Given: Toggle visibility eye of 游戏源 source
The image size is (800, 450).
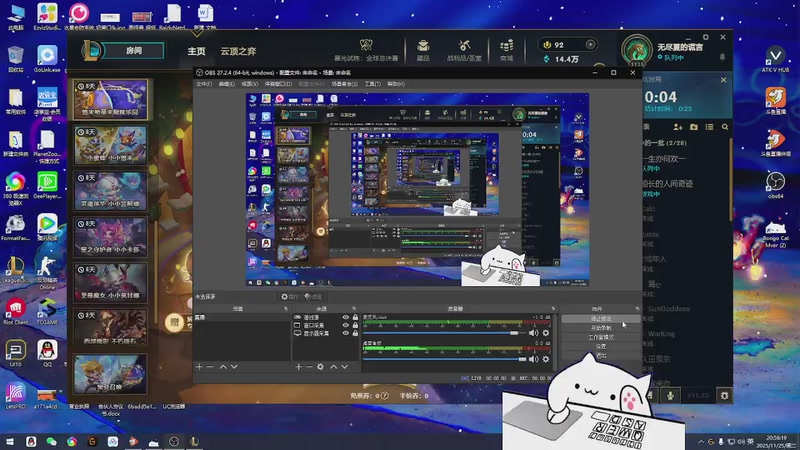Looking at the screenshot, I should tap(346, 317).
